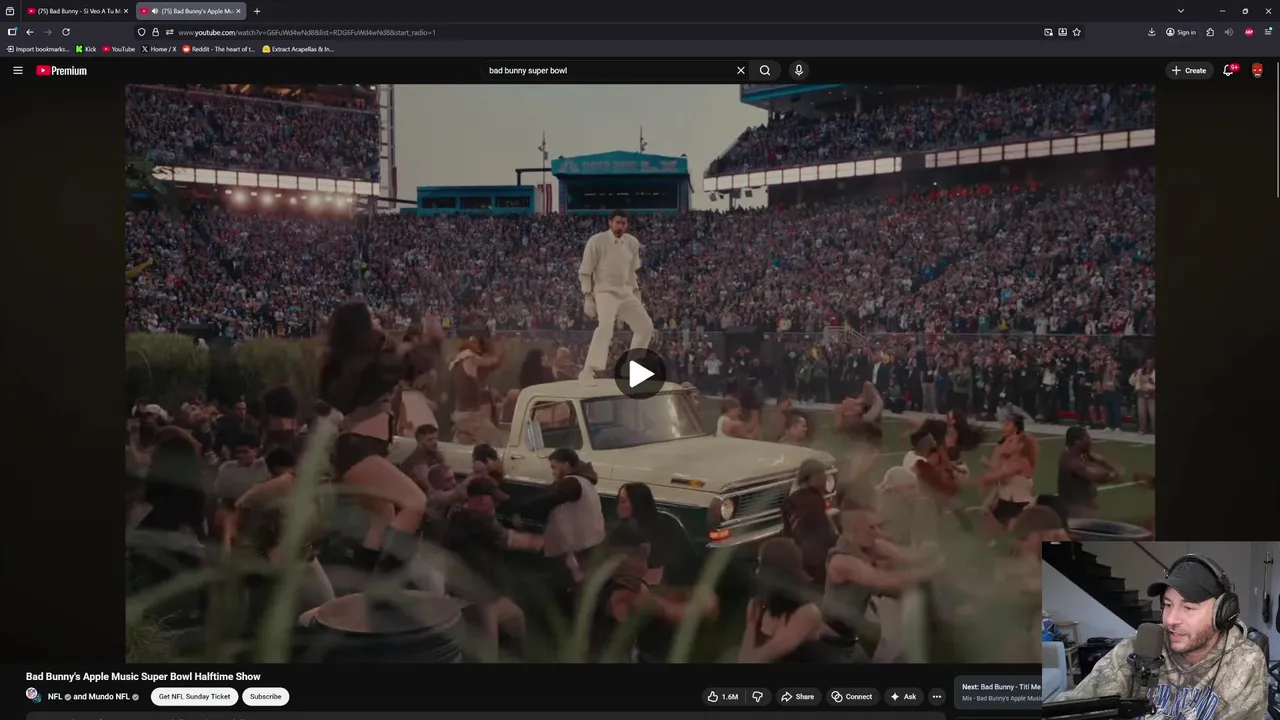Open Import bookmarks in bookmarks bar
This screenshot has height=720, width=1280.
tap(38, 49)
